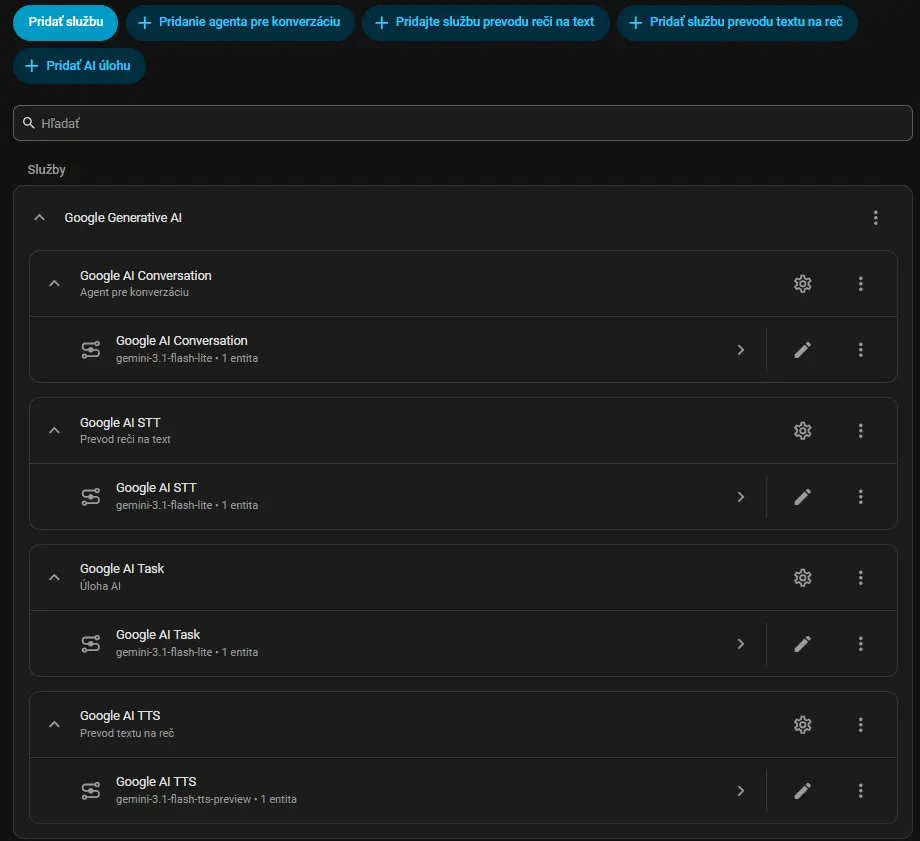
Task: Click the Prevod textu na reč subtitle
Action: pos(127,733)
